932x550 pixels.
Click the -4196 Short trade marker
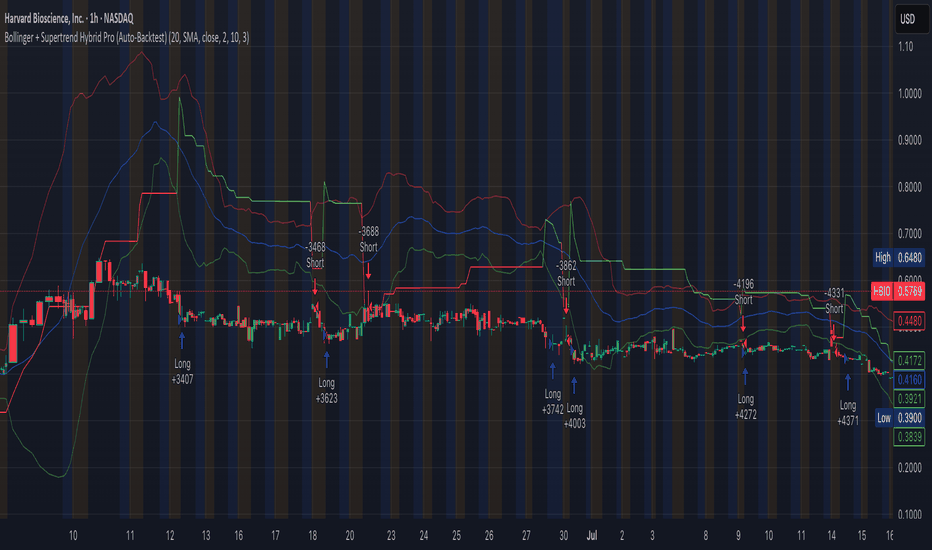[744, 291]
